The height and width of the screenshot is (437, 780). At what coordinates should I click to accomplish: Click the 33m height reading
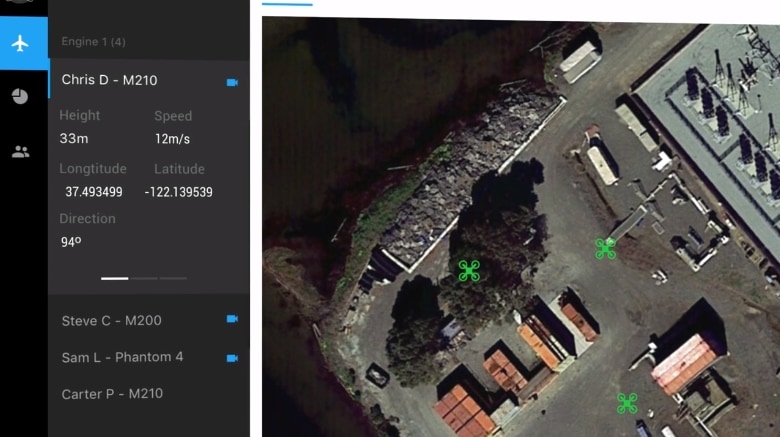coord(74,139)
